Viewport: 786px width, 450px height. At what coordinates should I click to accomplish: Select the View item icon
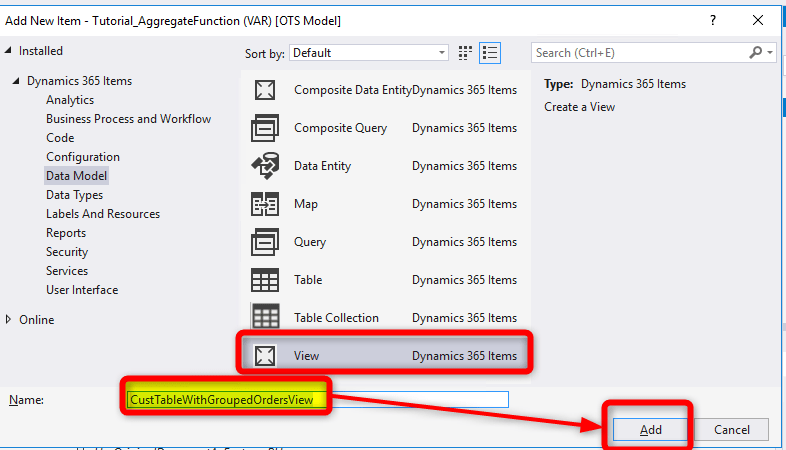265,356
